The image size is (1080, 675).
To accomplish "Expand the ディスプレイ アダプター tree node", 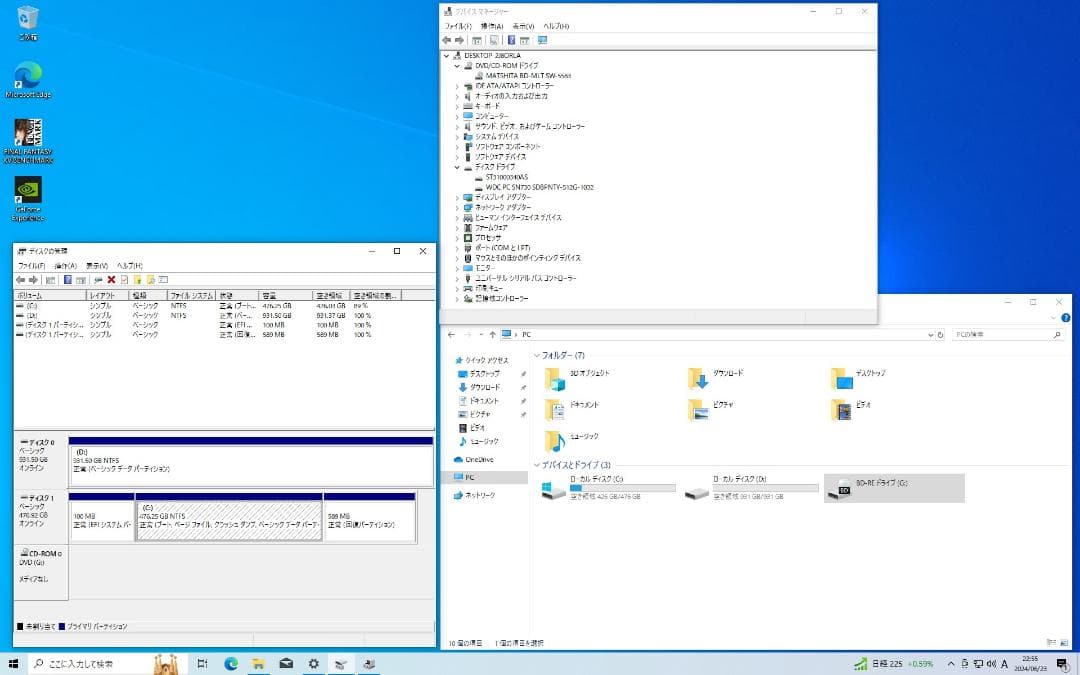I will [x=457, y=197].
